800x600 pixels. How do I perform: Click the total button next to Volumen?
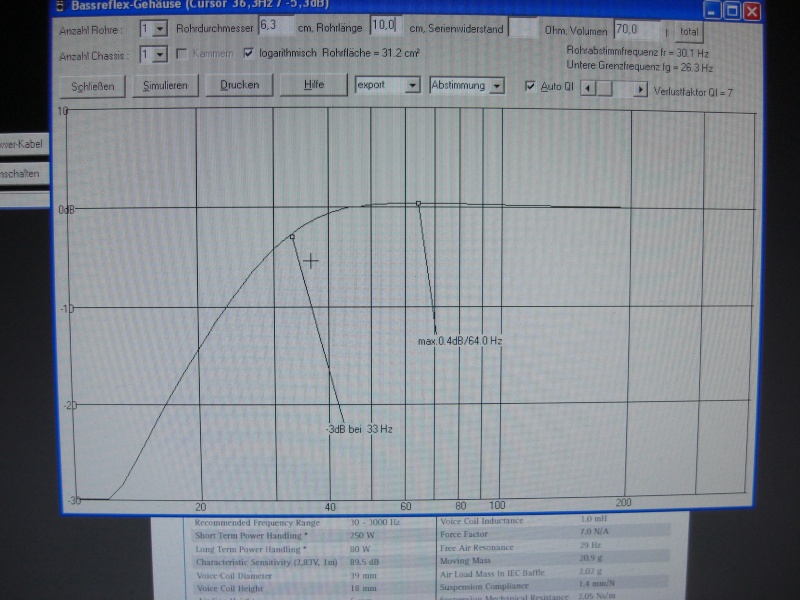tap(689, 32)
